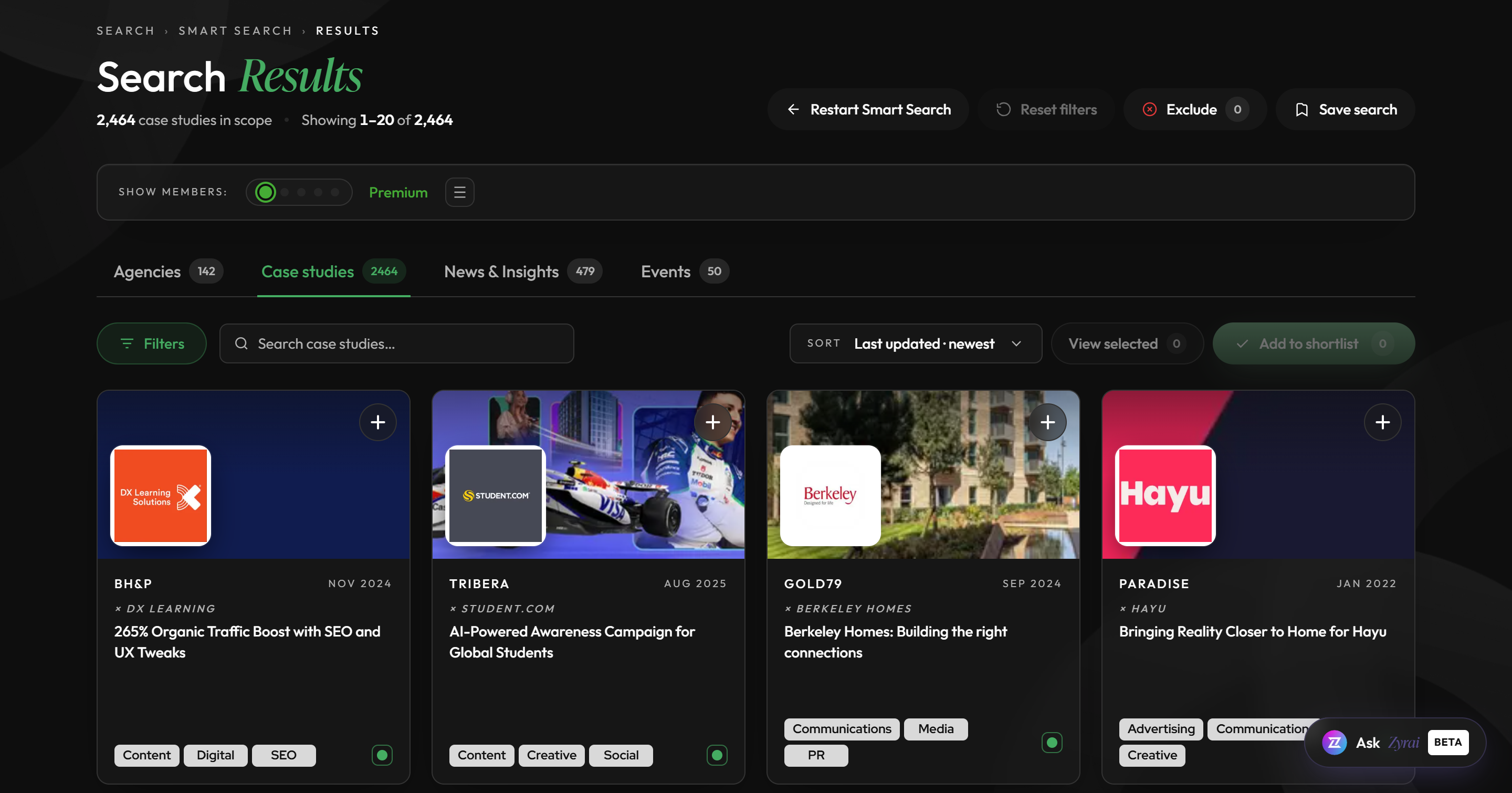Open 265% Organic Traffic Boost case study title
1512x793 pixels.
click(247, 642)
